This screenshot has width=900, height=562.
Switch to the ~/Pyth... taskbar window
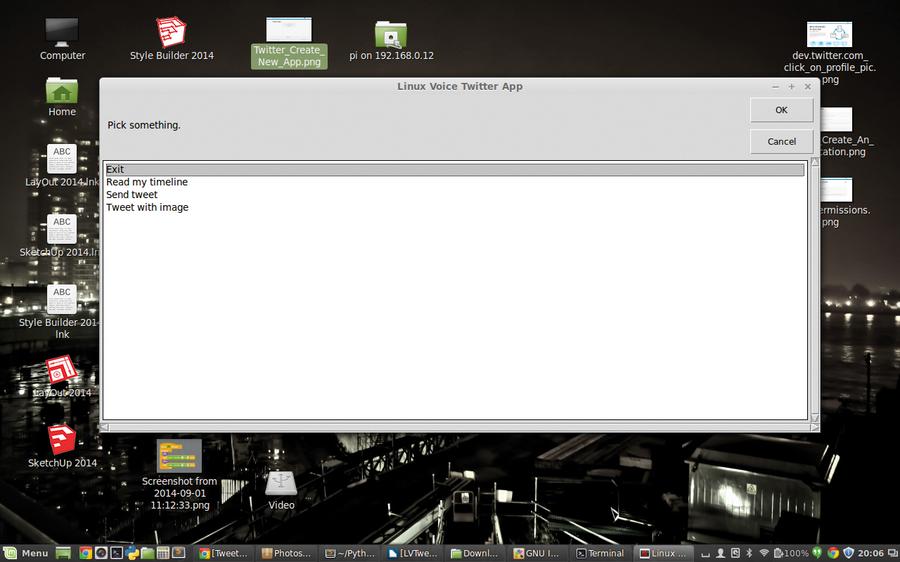coord(350,553)
